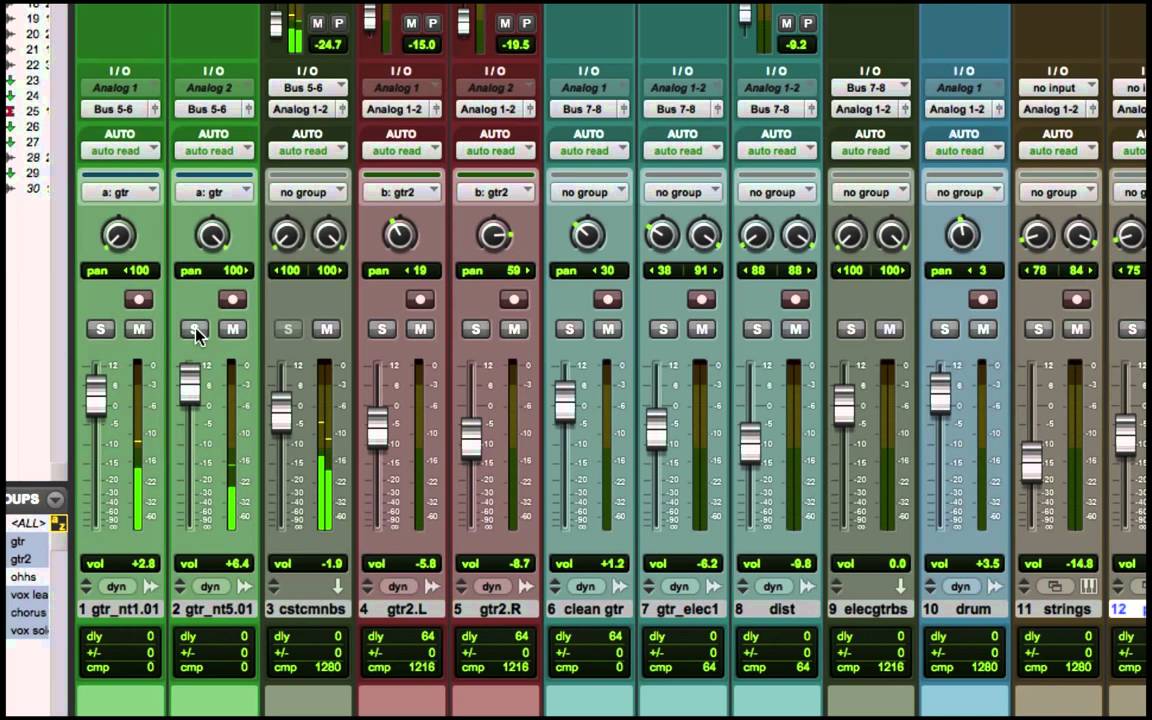
Task: Select the chorus group in groups list
Action: click(x=28, y=612)
